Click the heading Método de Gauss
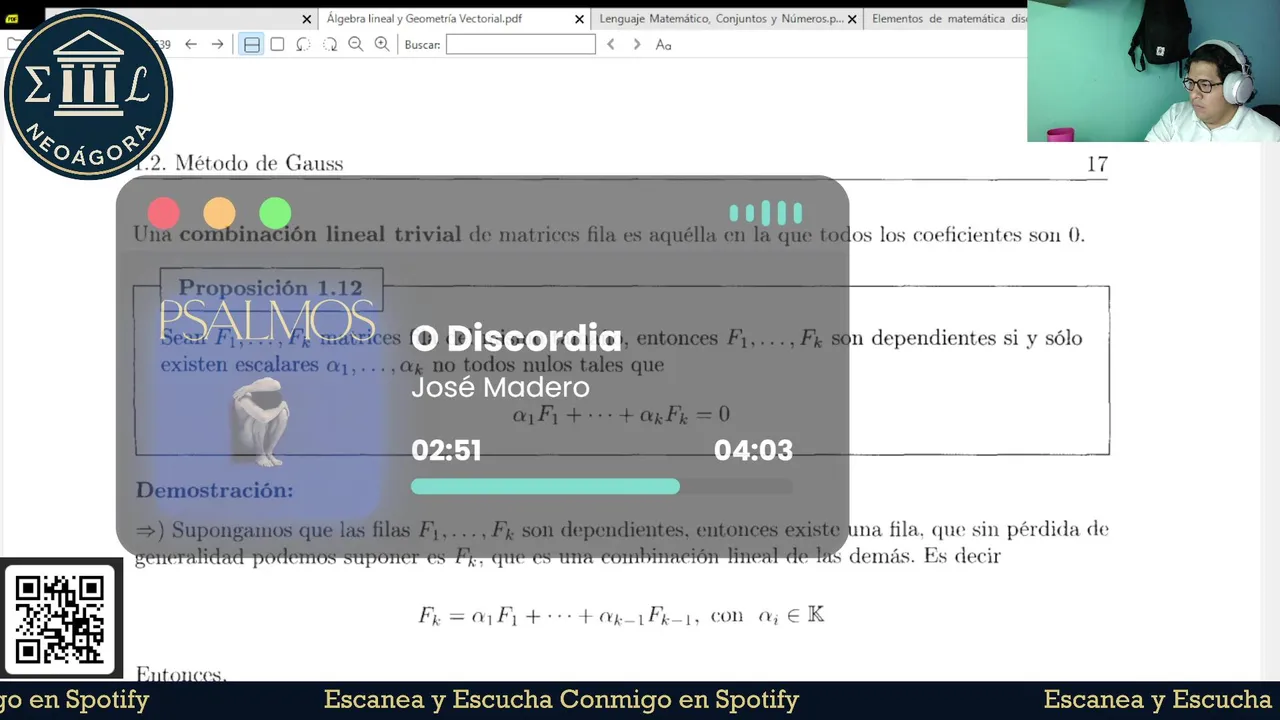Image resolution: width=1280 pixels, height=720 pixels. 257,163
